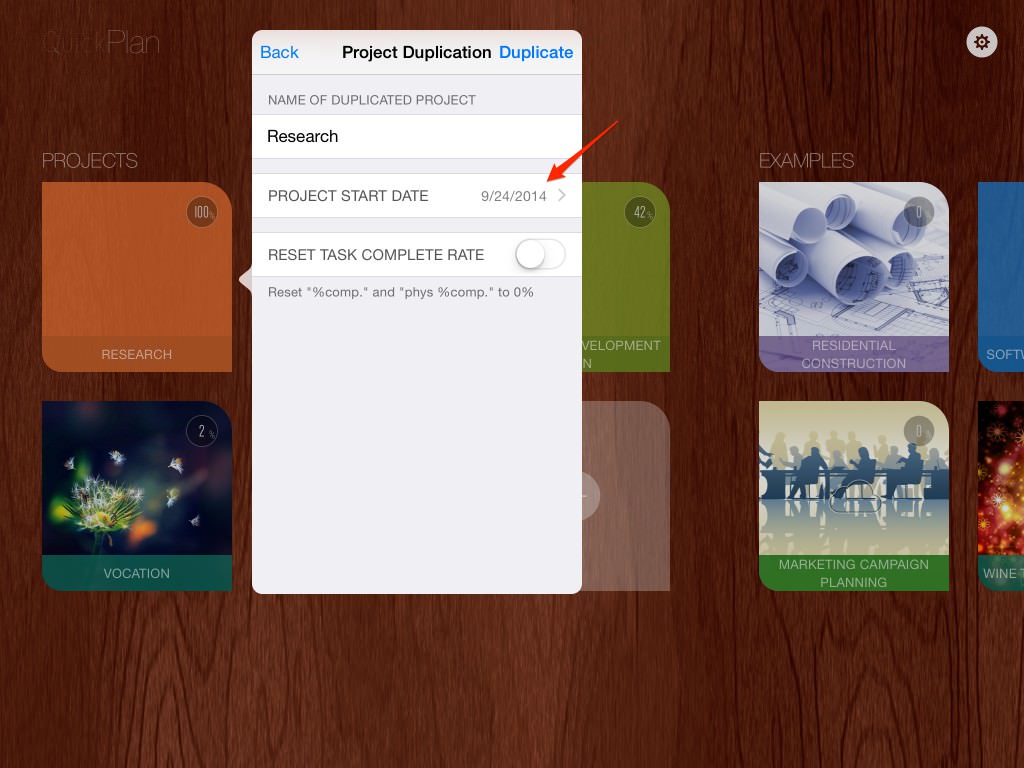Click Marketing Campaign Planning 0% progress badge
This screenshot has height=768, width=1024.
click(918, 431)
